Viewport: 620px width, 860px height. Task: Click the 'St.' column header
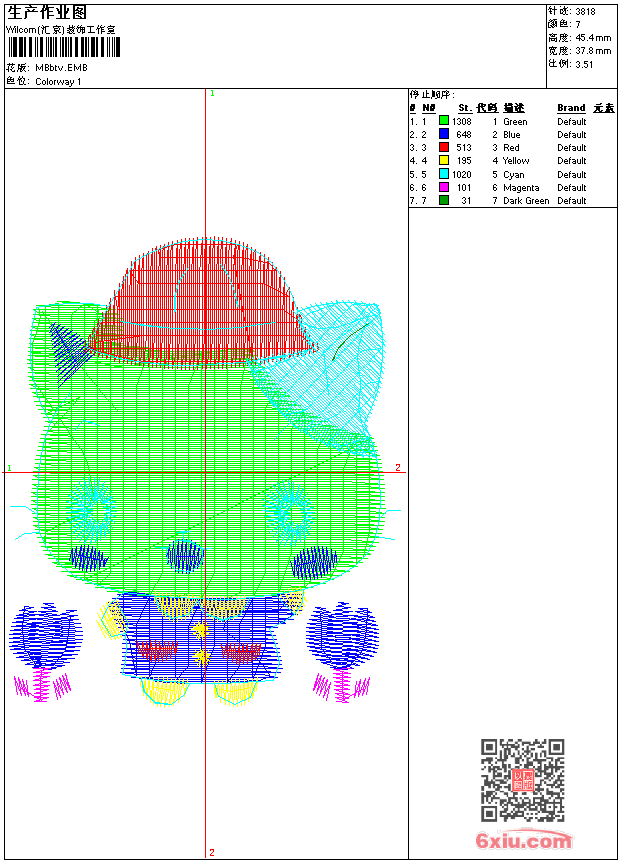coord(465,108)
